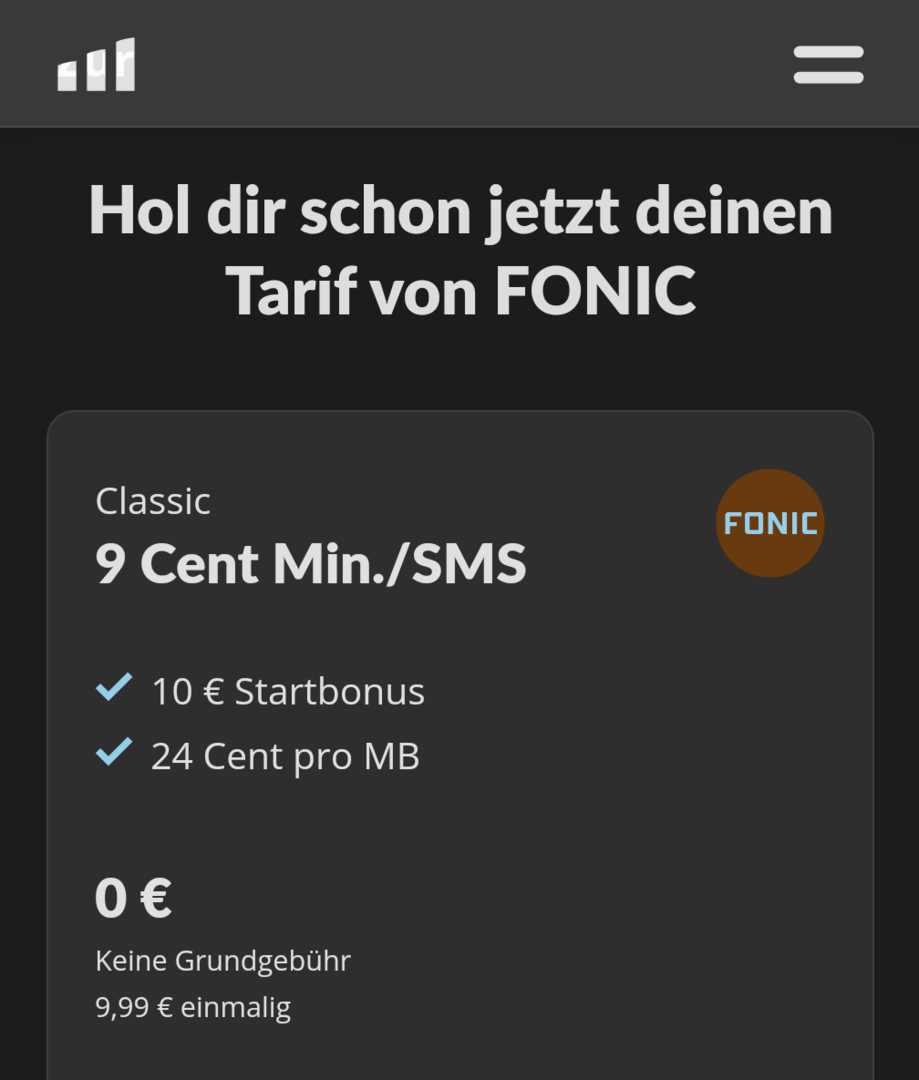This screenshot has height=1080, width=919.
Task: Click the 'Keine Grundgebühr' note
Action: [223, 961]
